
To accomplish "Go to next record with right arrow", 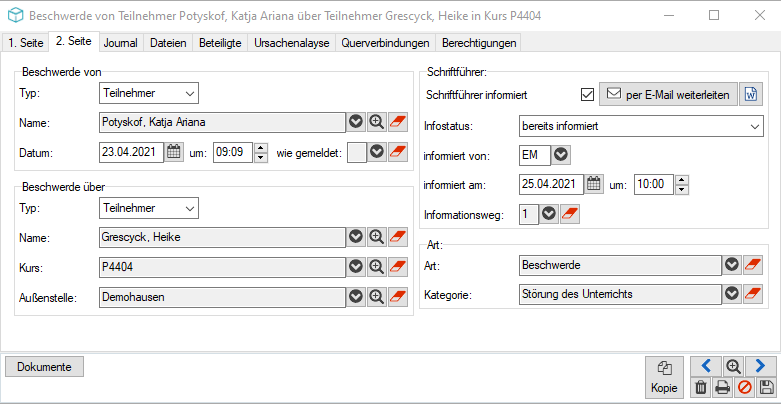I will click(760, 366).
